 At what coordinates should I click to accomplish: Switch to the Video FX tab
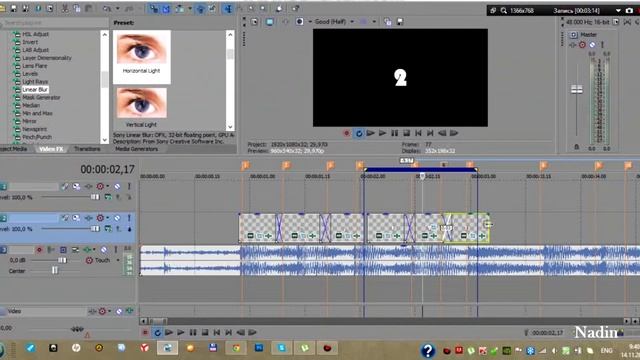coord(51,149)
